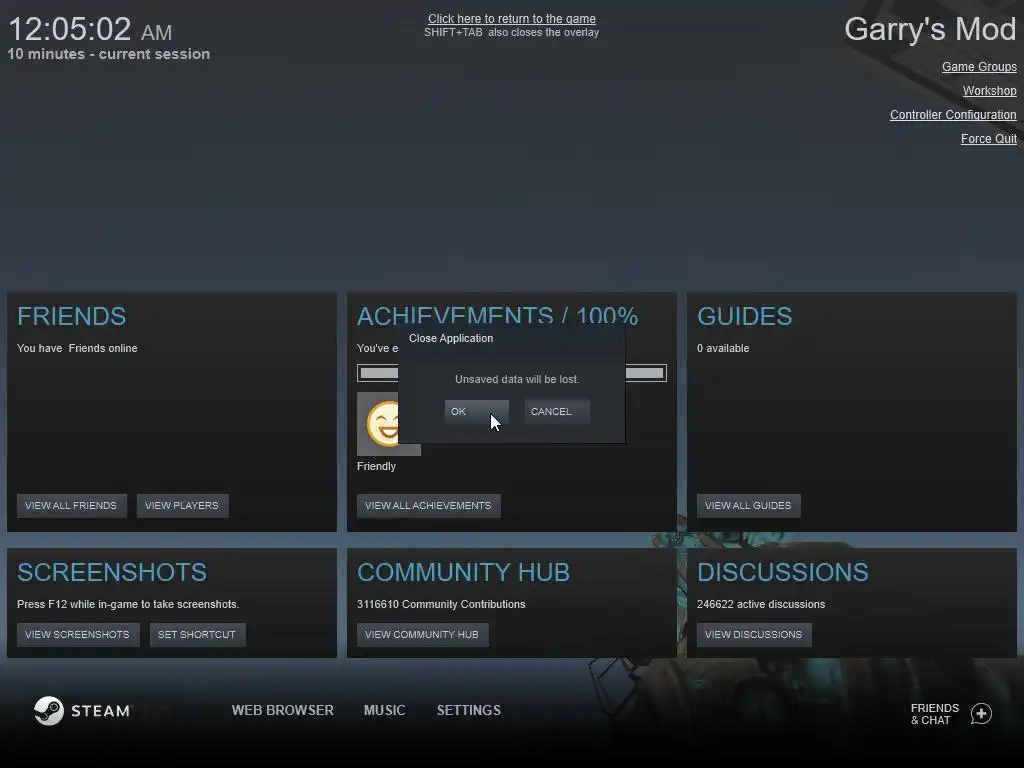Click the return to the game link
Image resolution: width=1024 pixels, height=768 pixels.
click(511, 19)
